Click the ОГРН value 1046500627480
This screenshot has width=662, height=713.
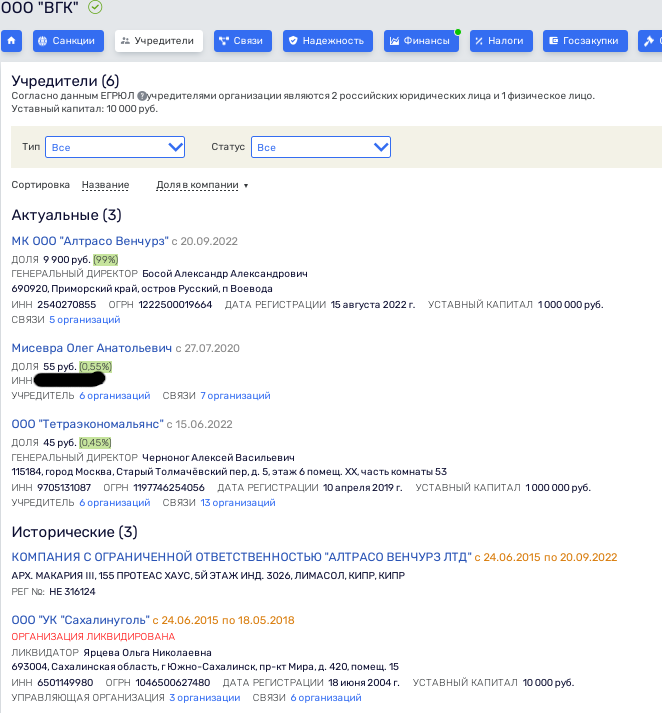173,683
